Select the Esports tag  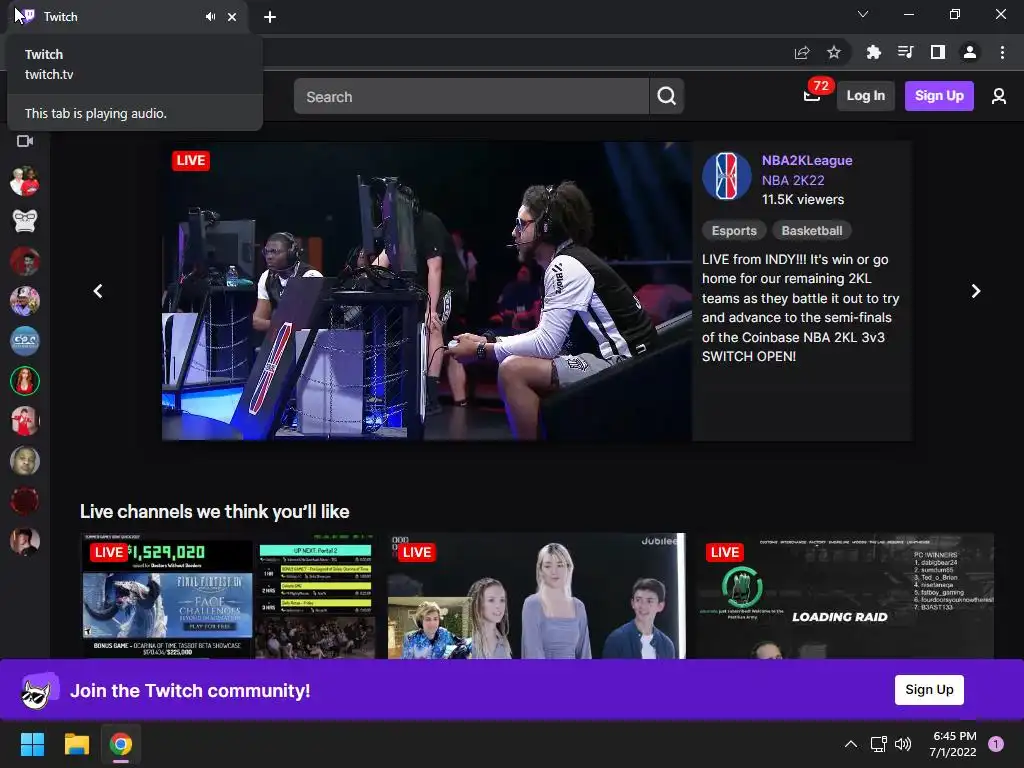[734, 231]
